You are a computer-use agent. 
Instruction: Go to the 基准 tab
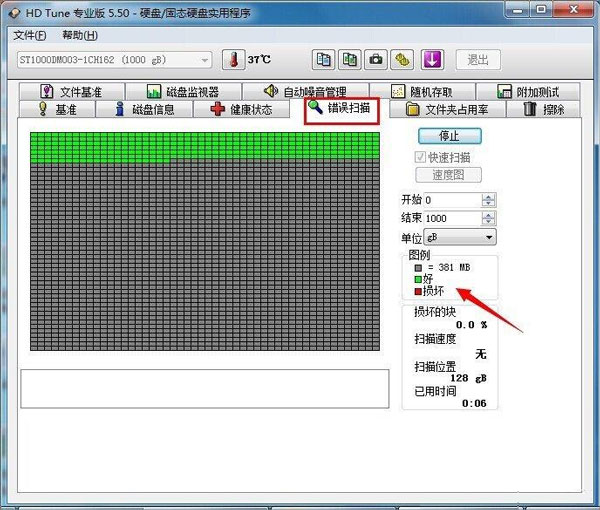(x=57, y=109)
